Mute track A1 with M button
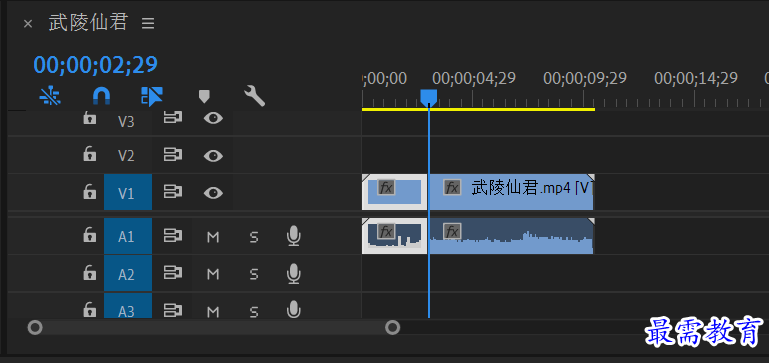769x363 pixels. point(213,237)
